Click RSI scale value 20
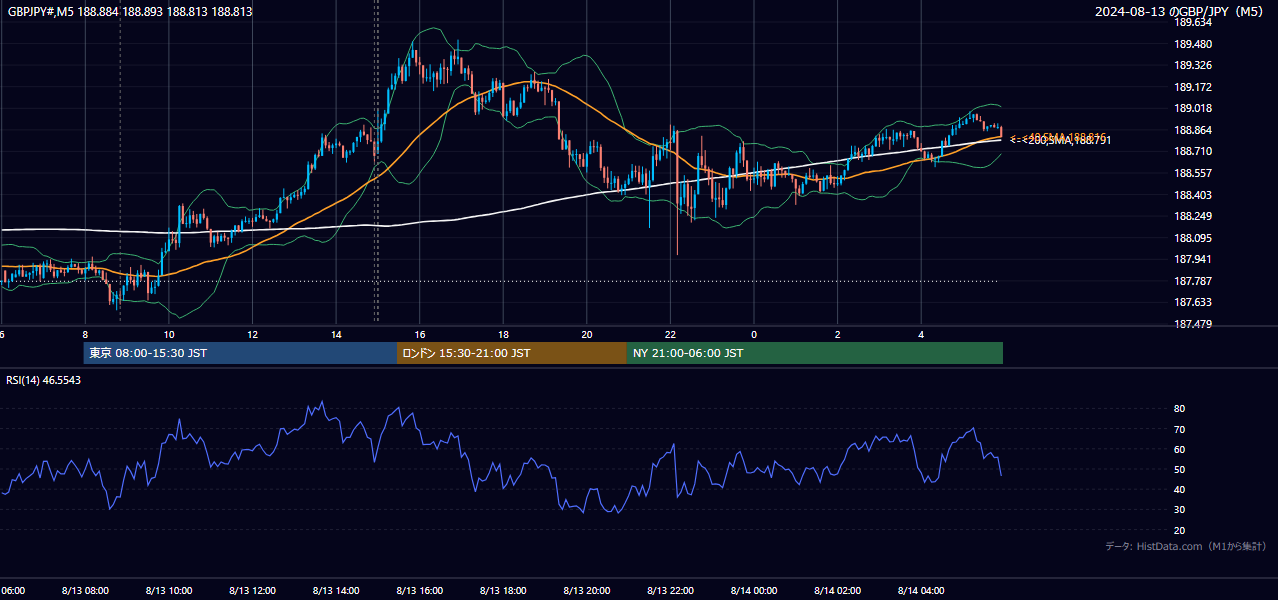This screenshot has height=600, width=1278. click(x=1179, y=530)
